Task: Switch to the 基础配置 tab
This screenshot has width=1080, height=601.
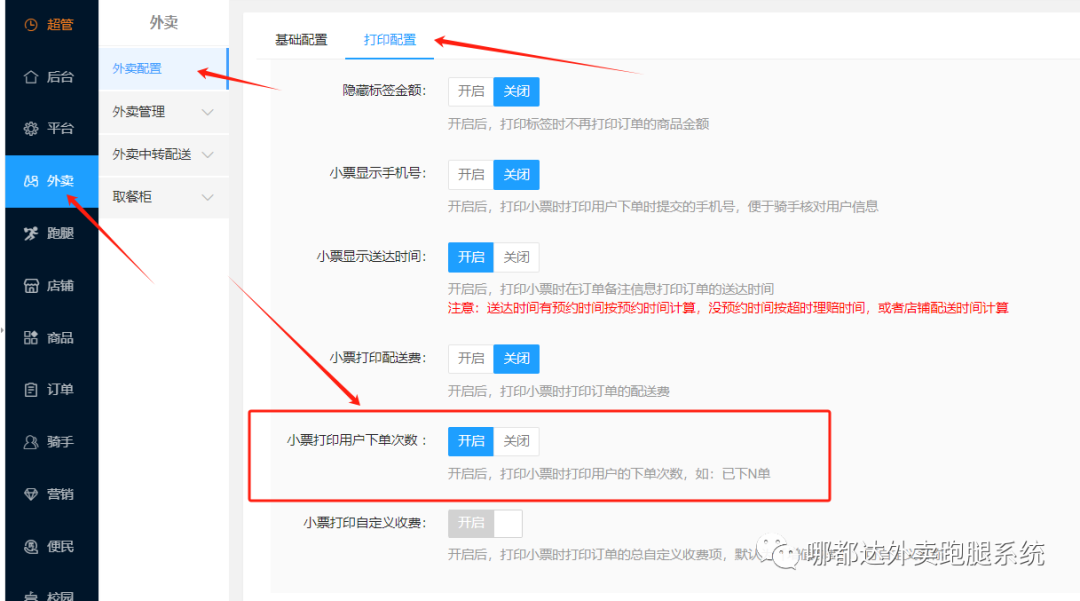Action: 301,40
